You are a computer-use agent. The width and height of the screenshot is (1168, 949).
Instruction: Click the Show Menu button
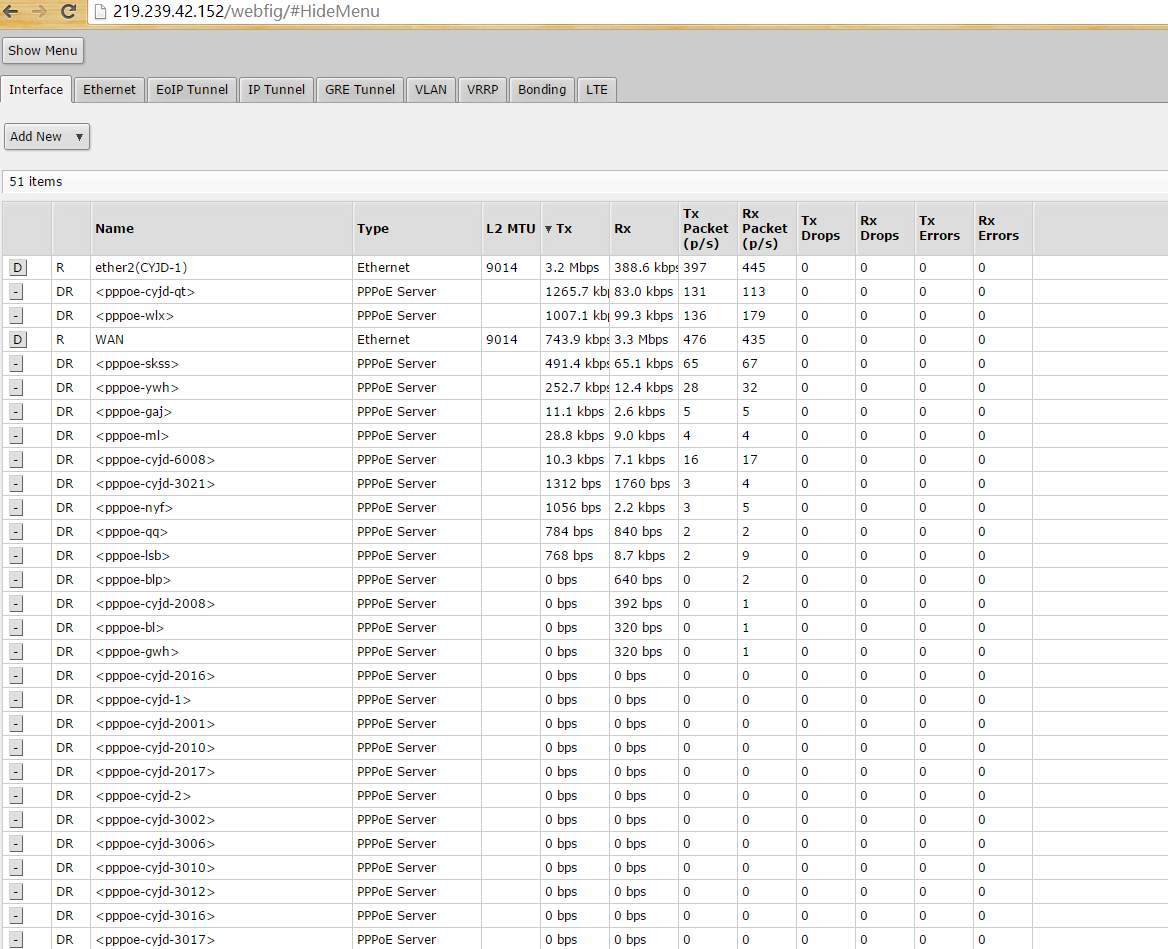click(42, 51)
